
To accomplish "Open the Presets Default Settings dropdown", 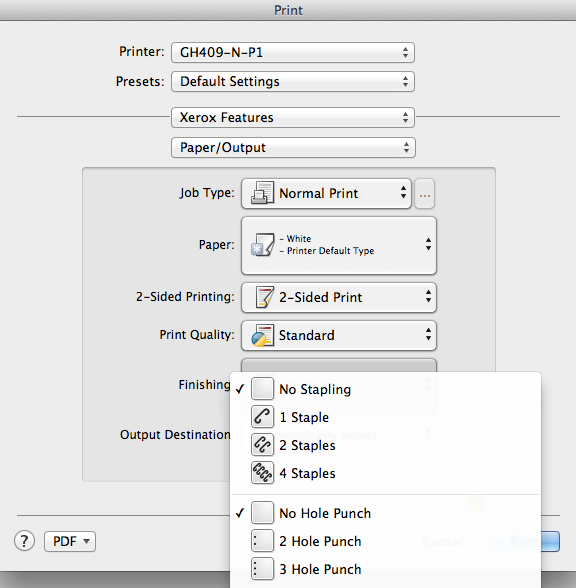I will [x=293, y=81].
